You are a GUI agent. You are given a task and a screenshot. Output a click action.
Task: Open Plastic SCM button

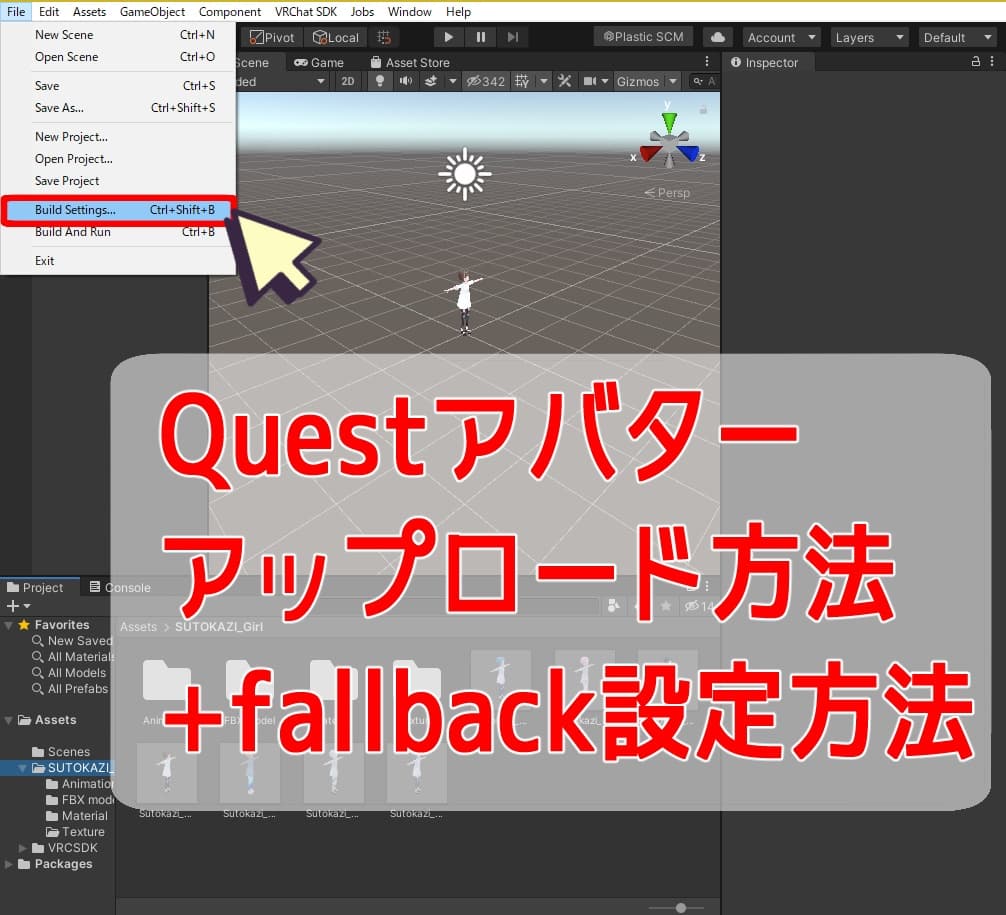[644, 37]
